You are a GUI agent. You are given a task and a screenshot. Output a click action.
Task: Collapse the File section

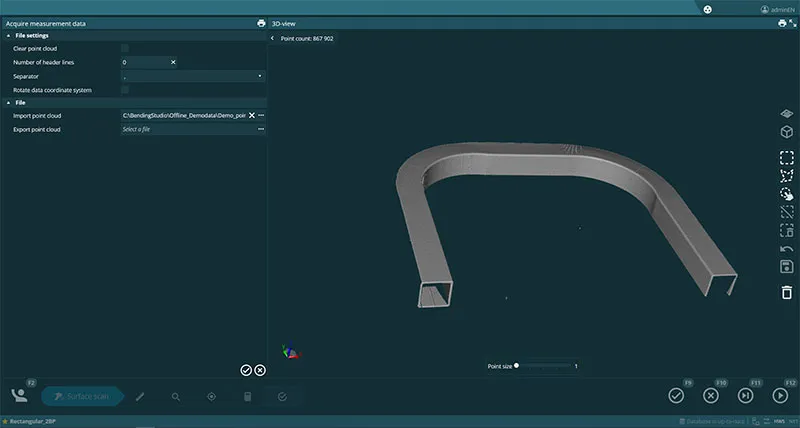(x=8, y=102)
